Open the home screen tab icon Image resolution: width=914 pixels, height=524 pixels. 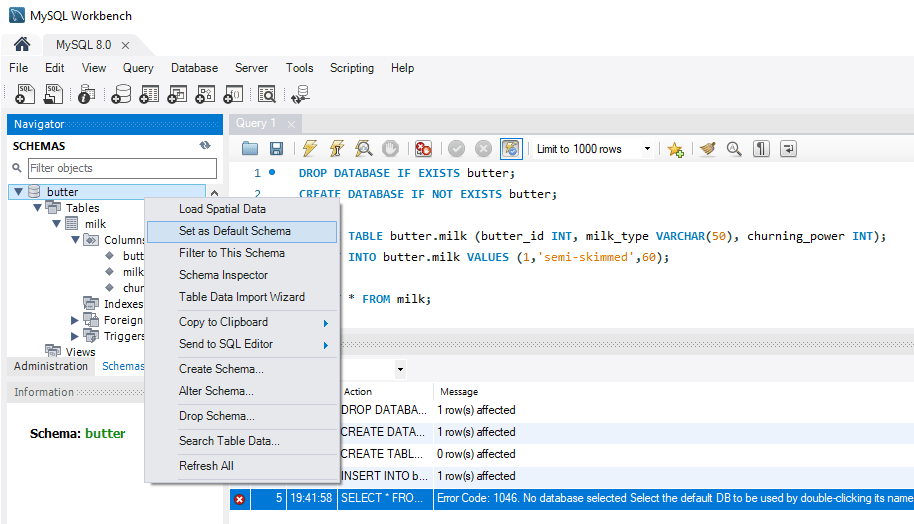coord(22,44)
